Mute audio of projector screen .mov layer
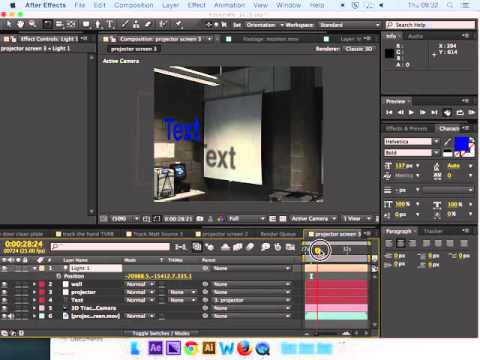The height and width of the screenshot is (360, 480). pos(11,316)
